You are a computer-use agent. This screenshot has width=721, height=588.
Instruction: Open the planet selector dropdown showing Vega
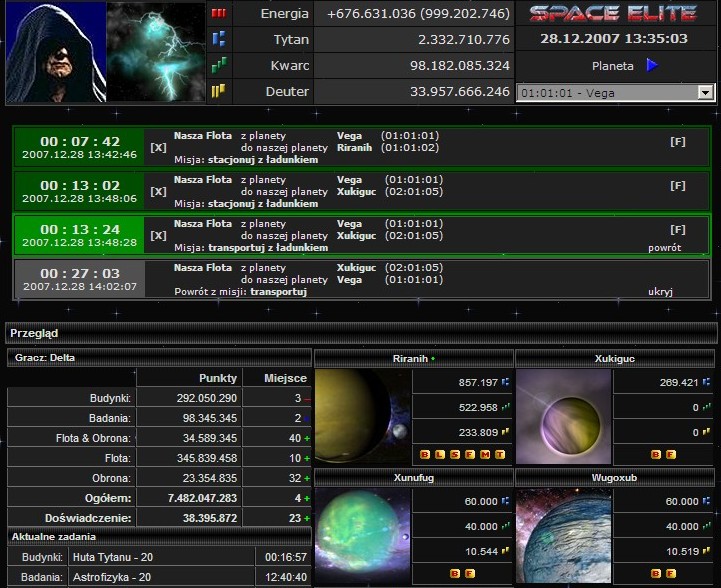pyautogui.click(x=616, y=92)
